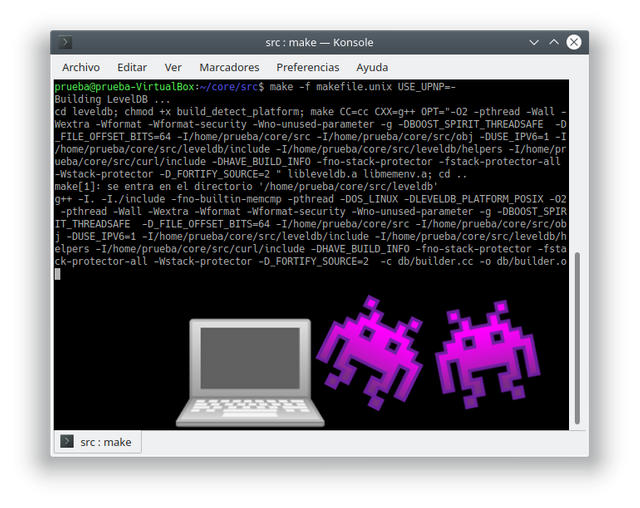The height and width of the screenshot is (508, 640).
Task: Open the Ayuda menu
Action: pos(372,67)
